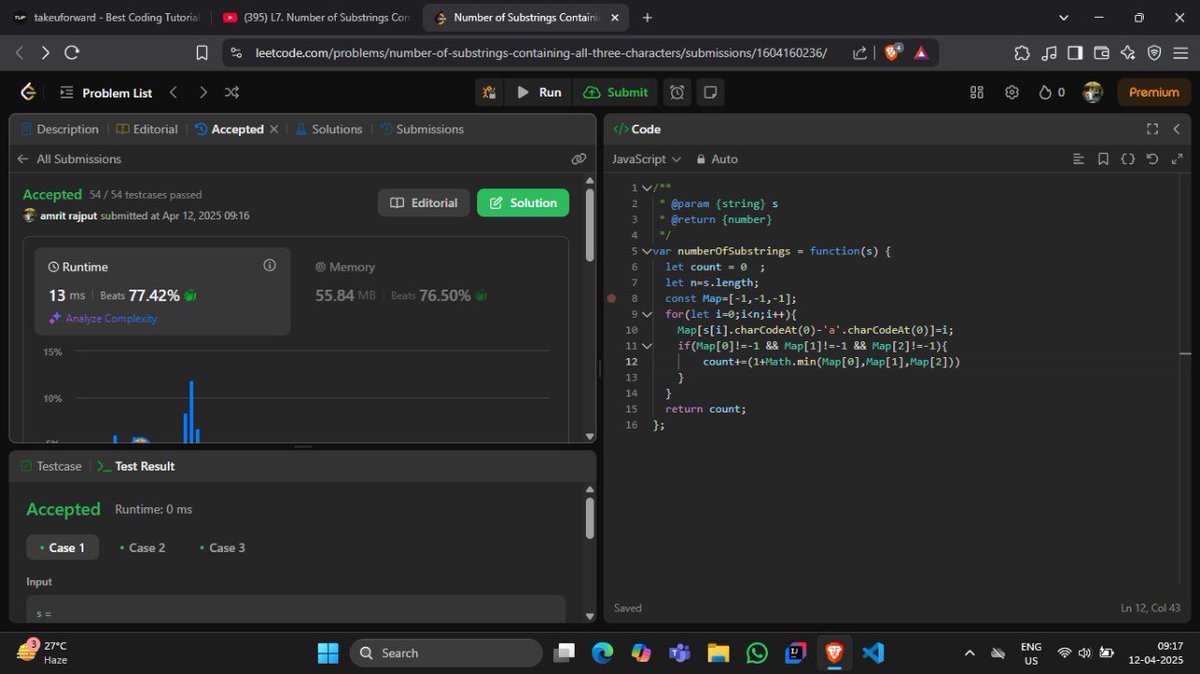1200x674 pixels.
Task: Close the Accepted tab
Action: point(273,129)
